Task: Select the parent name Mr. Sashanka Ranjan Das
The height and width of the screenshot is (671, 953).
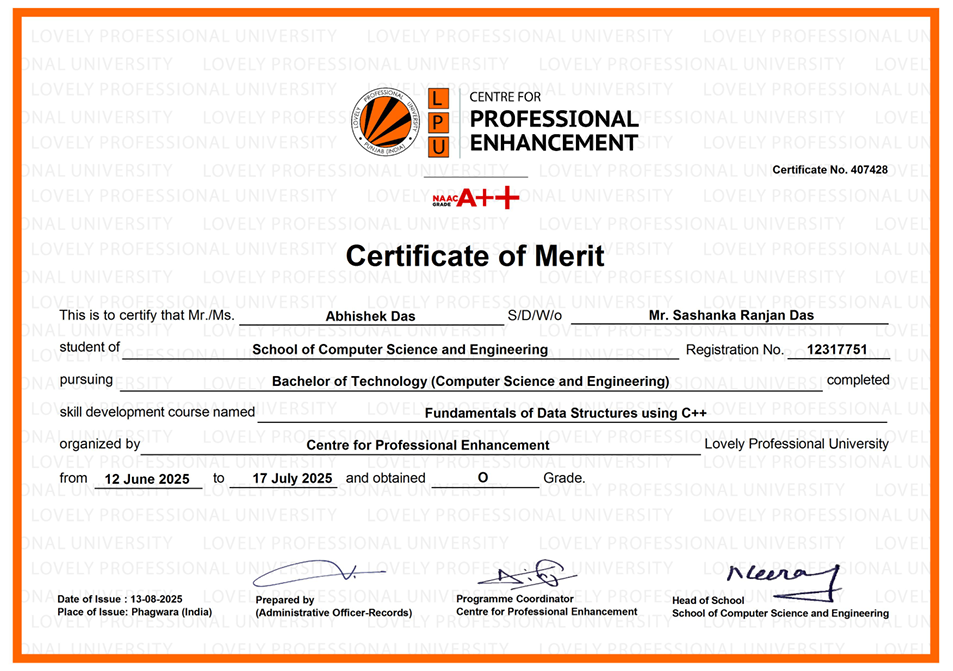Action: pos(731,315)
